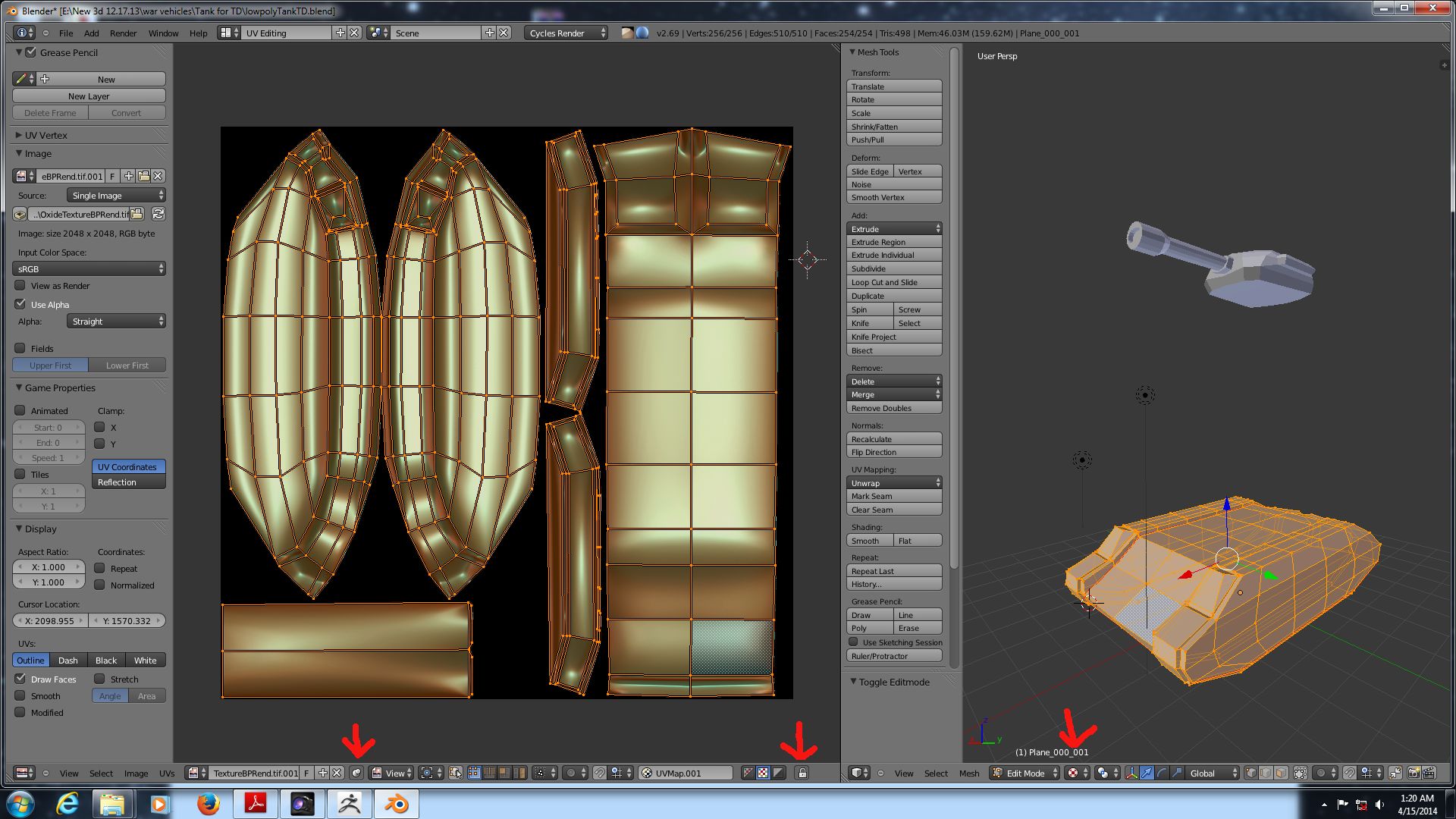Open Mesh menu in 3D view header
The width and height of the screenshot is (1456, 819).
click(x=969, y=773)
